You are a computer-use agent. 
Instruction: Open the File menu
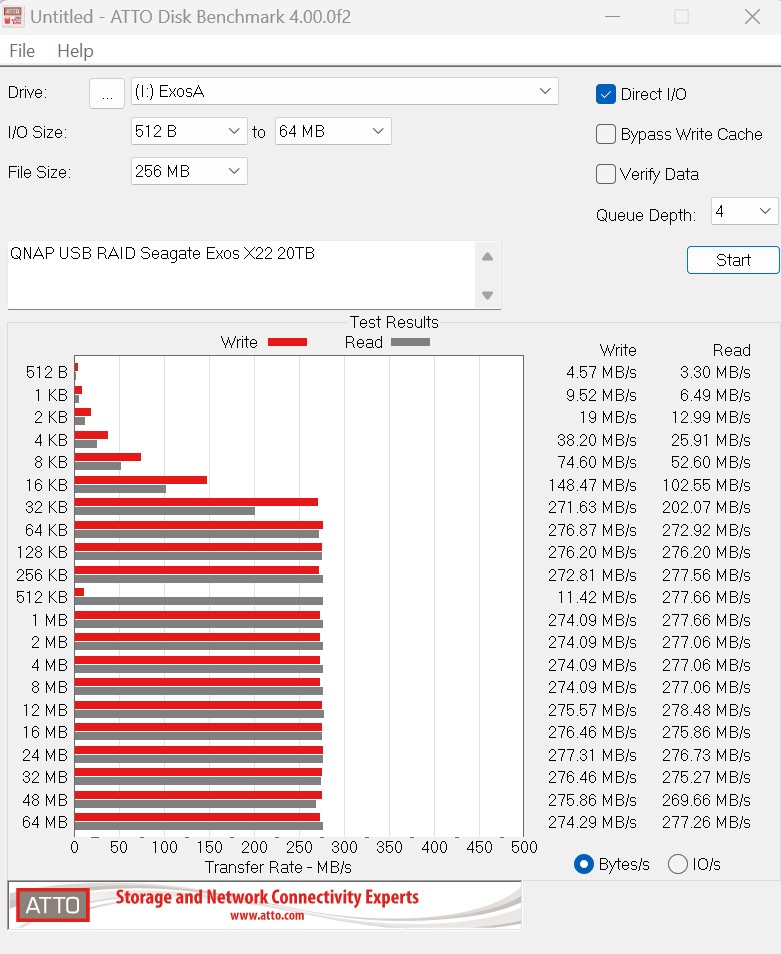click(21, 51)
